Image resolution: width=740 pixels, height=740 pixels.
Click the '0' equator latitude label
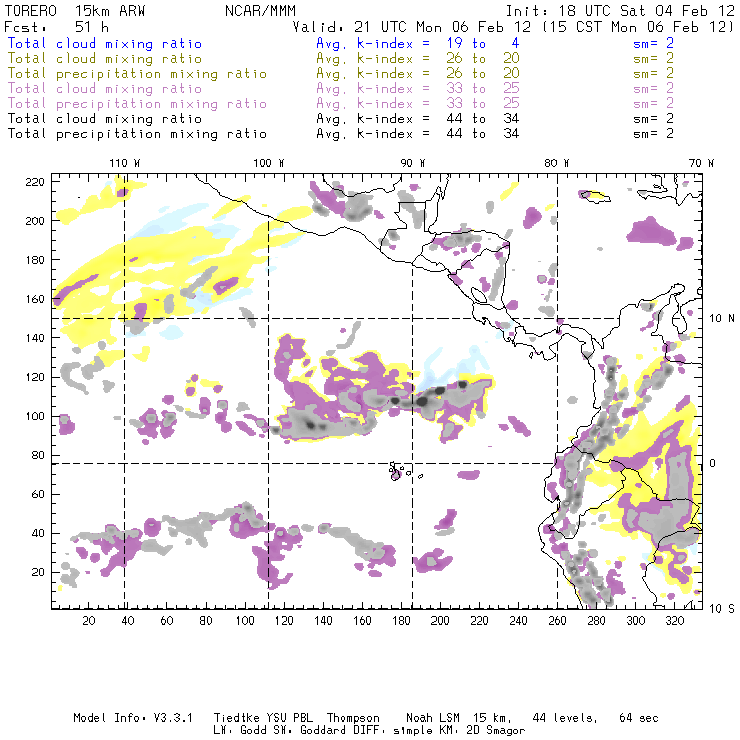coord(713,463)
